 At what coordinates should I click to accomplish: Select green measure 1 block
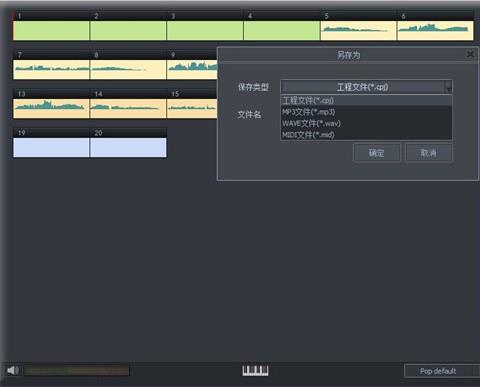[x=51, y=31]
